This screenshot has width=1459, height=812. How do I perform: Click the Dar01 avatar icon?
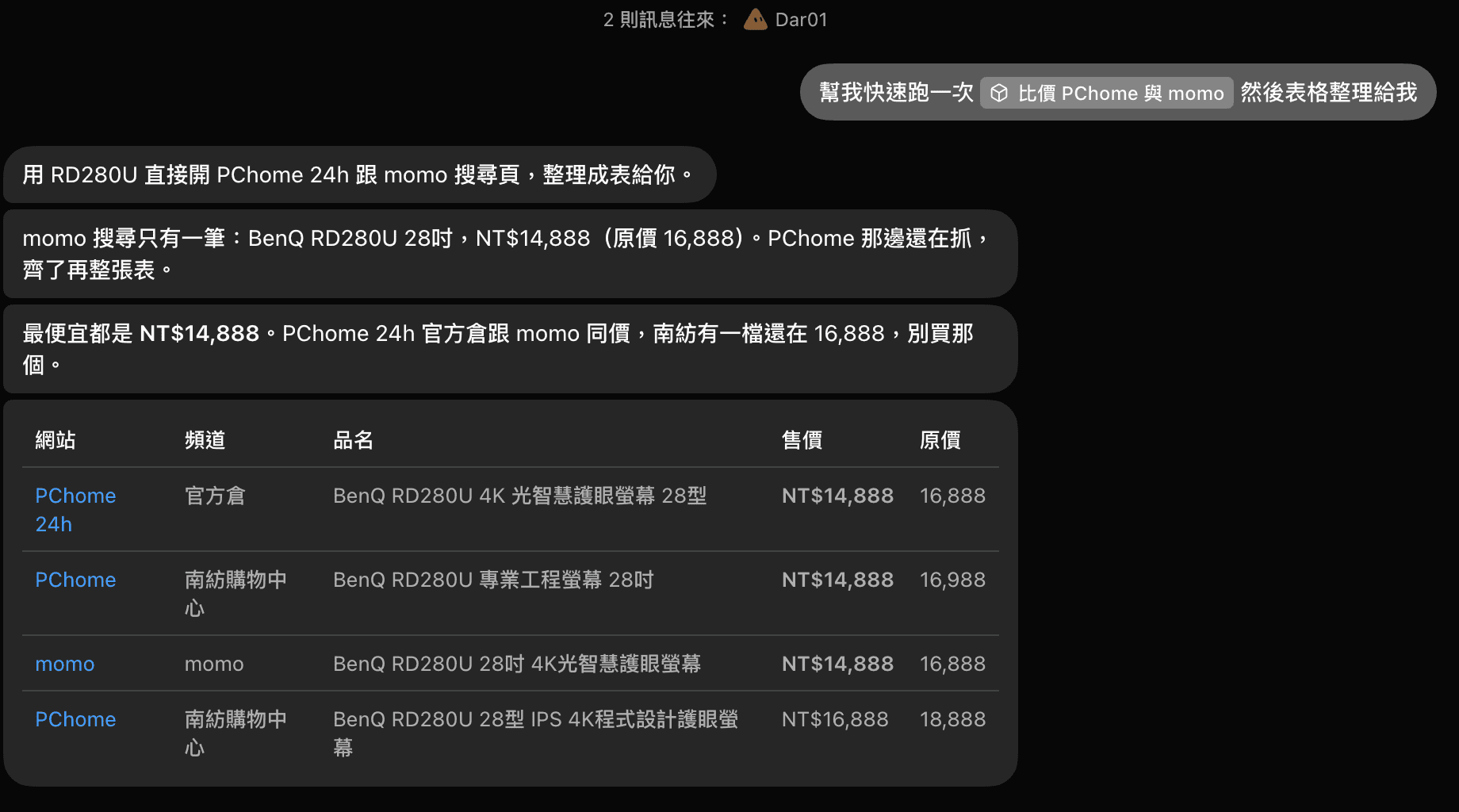pos(755,19)
